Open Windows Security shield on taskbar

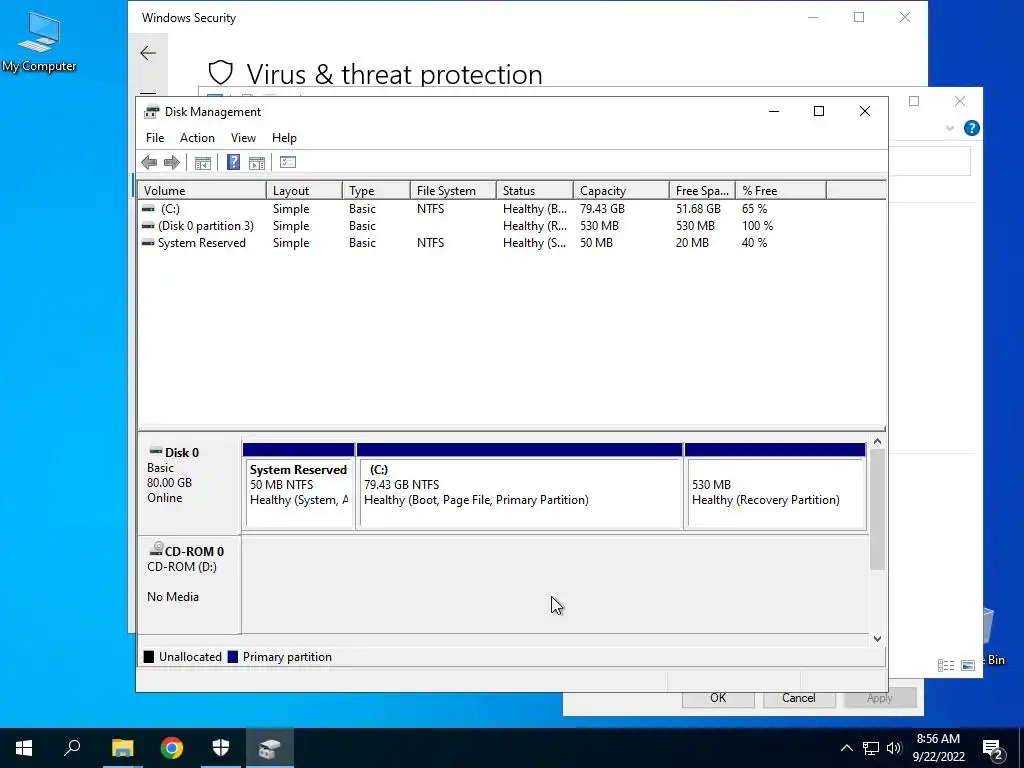[x=221, y=748]
